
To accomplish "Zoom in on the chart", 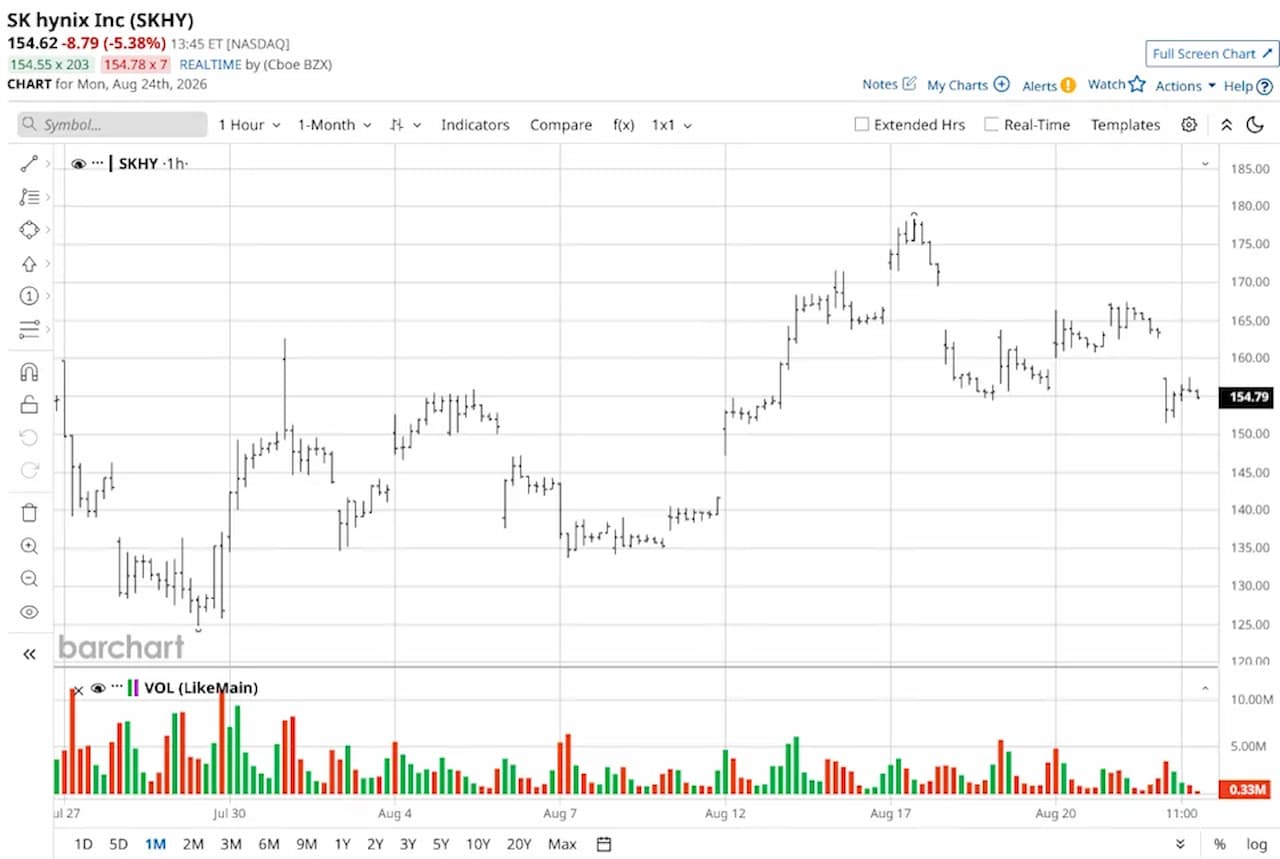I will point(29,546).
